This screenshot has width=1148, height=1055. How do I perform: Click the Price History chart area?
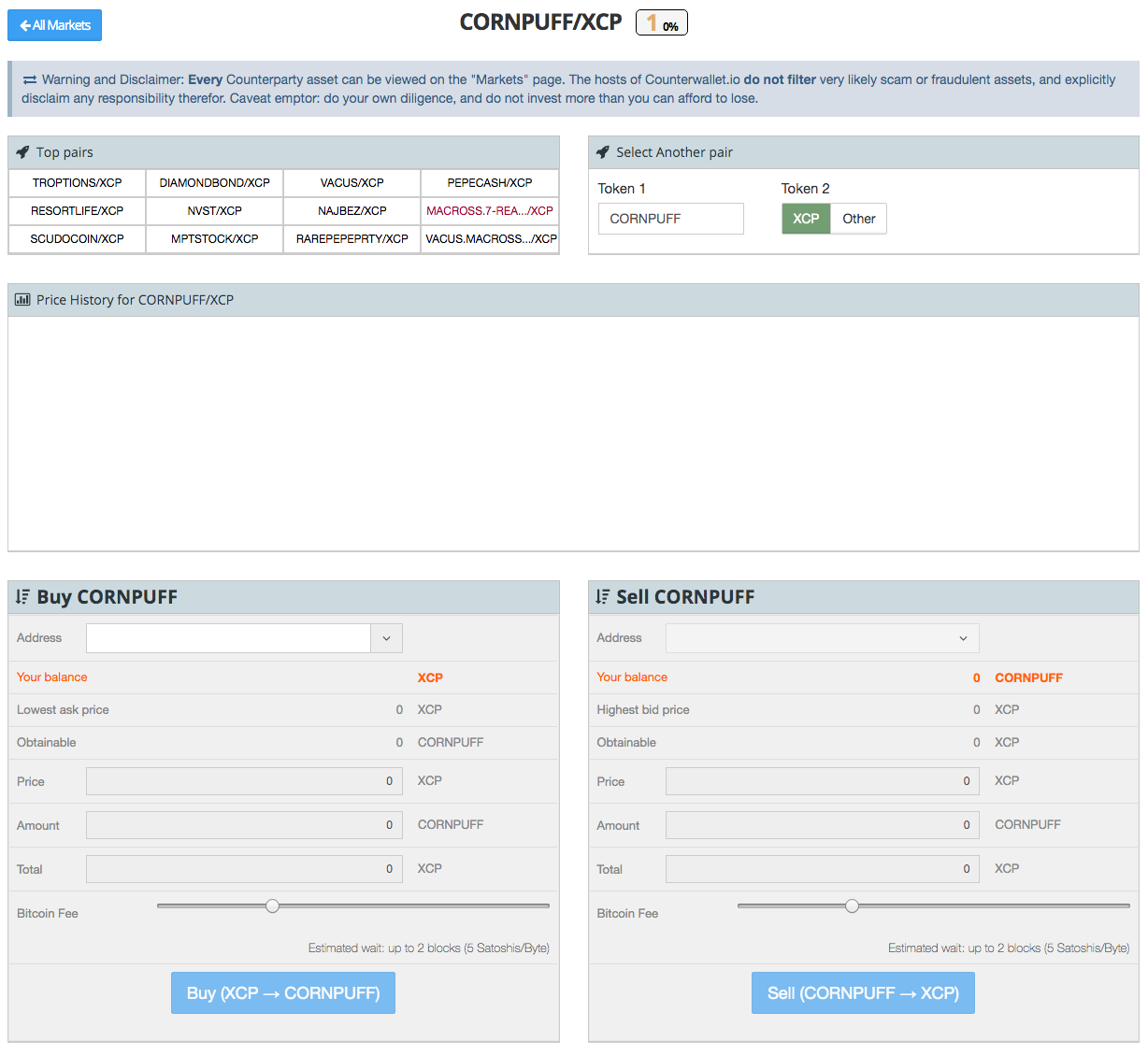573,434
